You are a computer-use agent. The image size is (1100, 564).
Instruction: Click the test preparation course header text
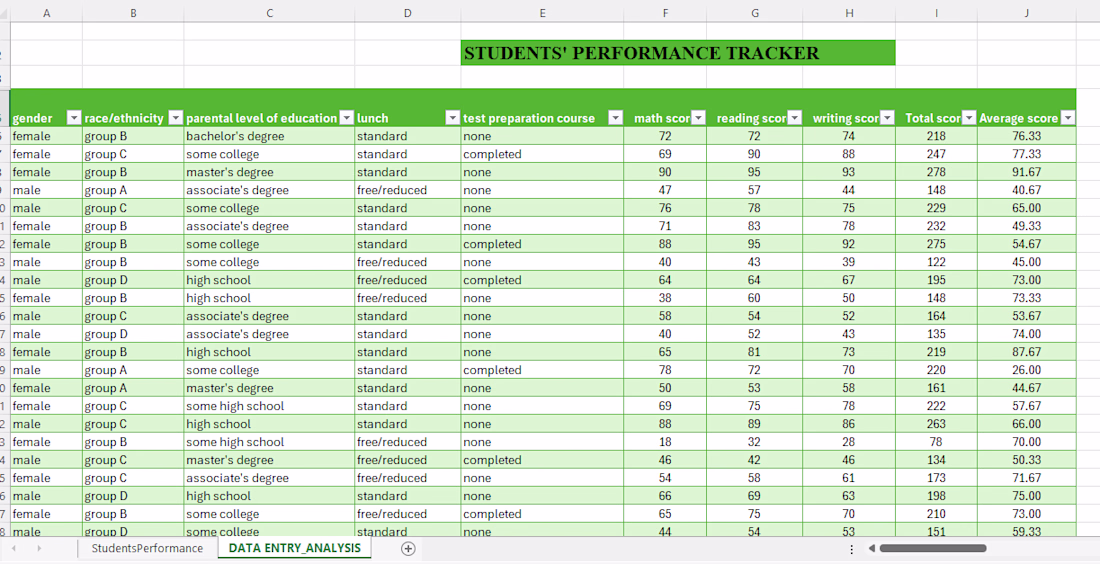(x=529, y=119)
